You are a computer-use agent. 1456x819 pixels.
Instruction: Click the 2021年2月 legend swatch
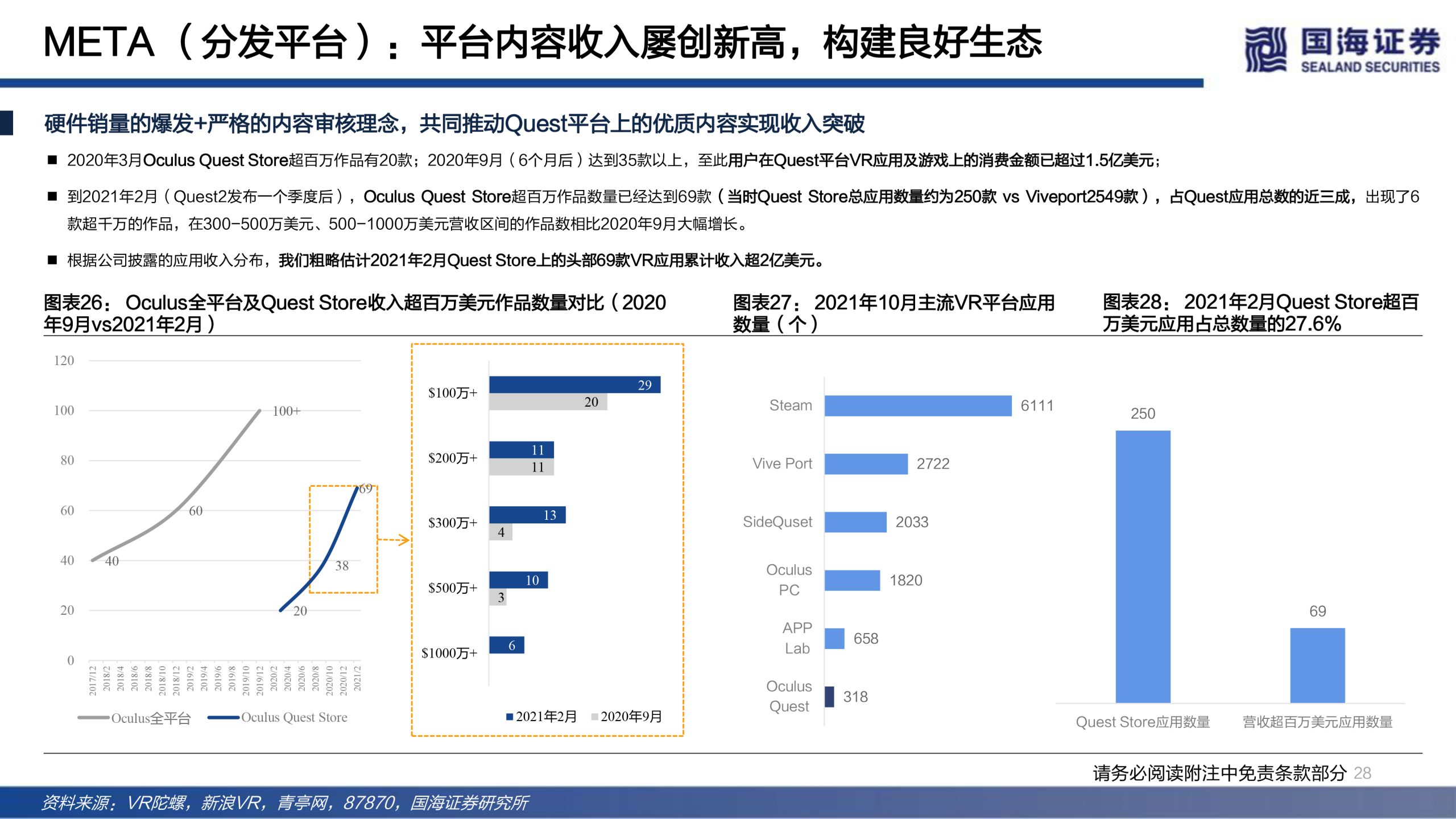click(x=510, y=717)
